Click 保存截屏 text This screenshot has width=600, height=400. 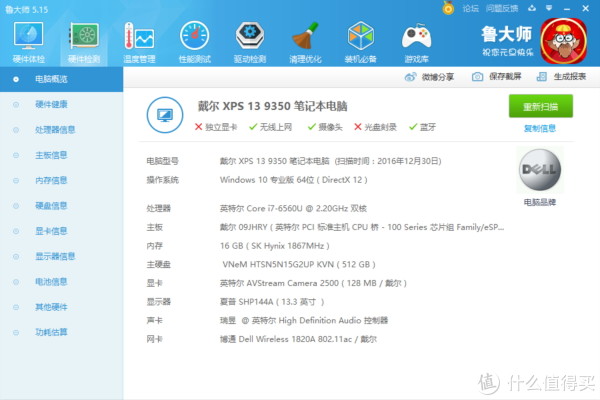[505, 77]
